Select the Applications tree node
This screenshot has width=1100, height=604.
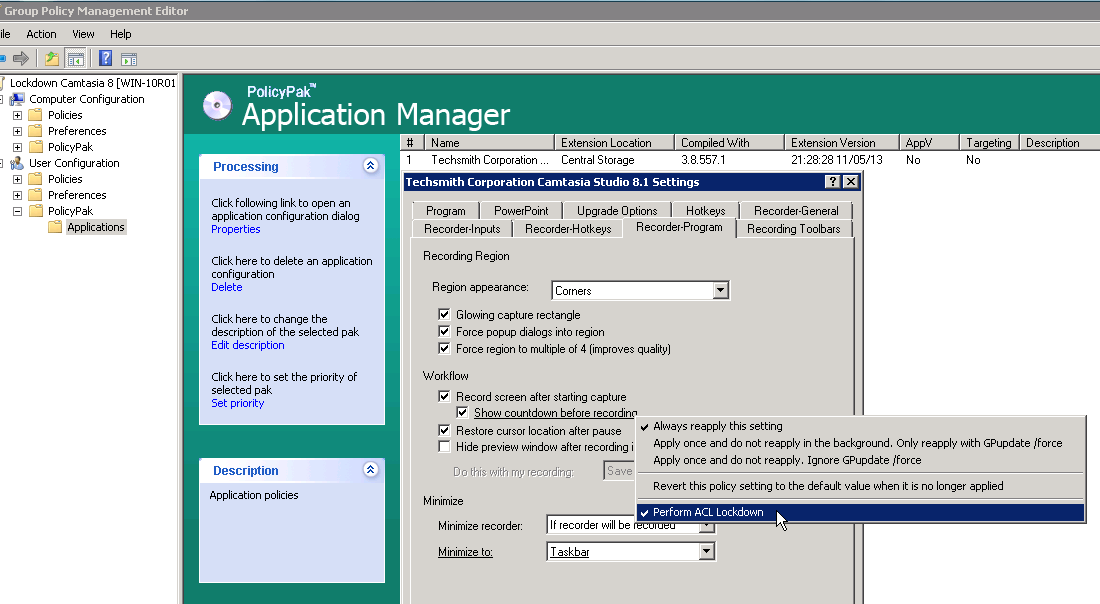[x=96, y=227]
